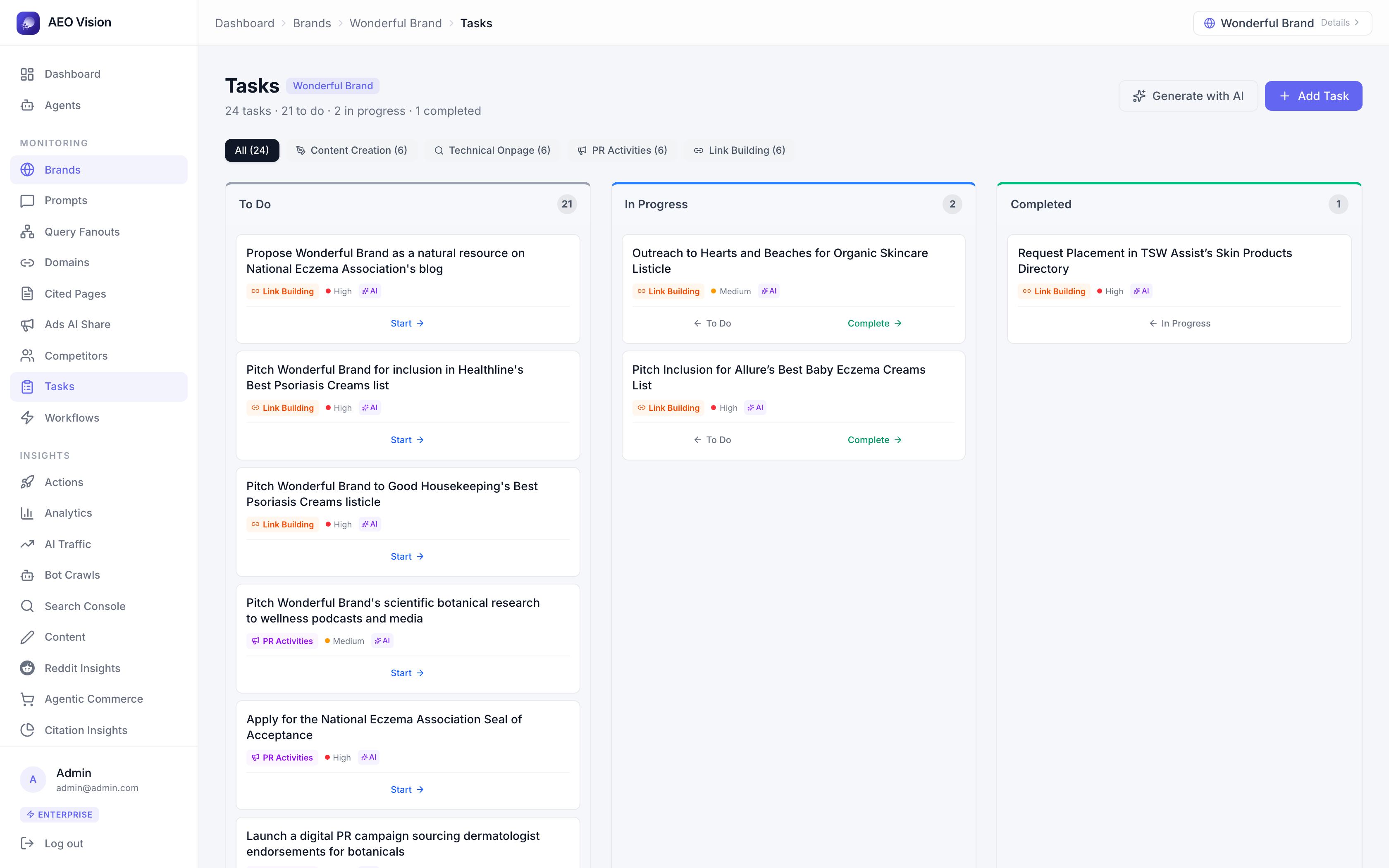Click the Add Task button
Viewport: 1389px width, 868px height.
[1313, 96]
